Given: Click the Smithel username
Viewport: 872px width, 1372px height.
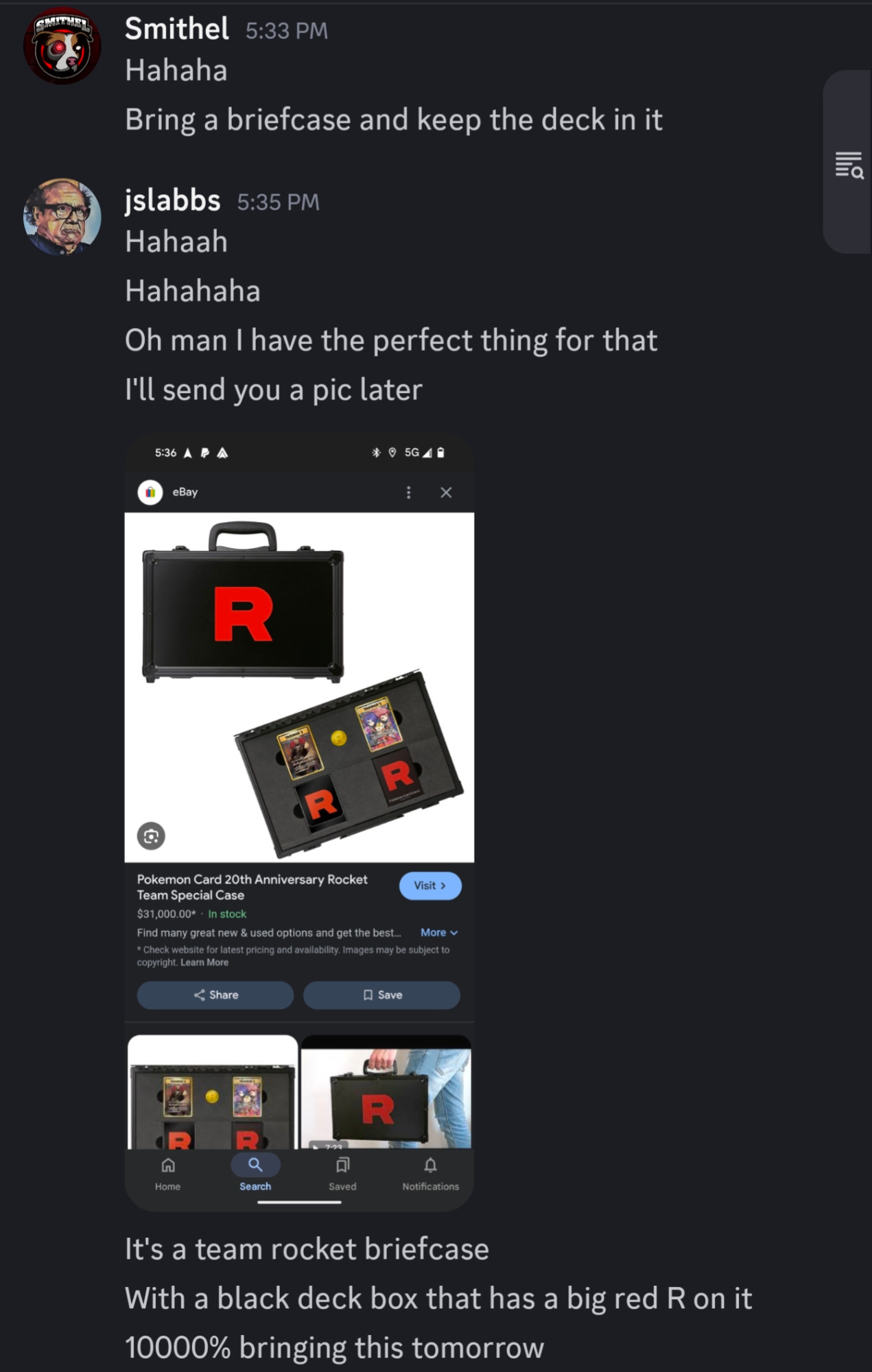Looking at the screenshot, I should 177,29.
